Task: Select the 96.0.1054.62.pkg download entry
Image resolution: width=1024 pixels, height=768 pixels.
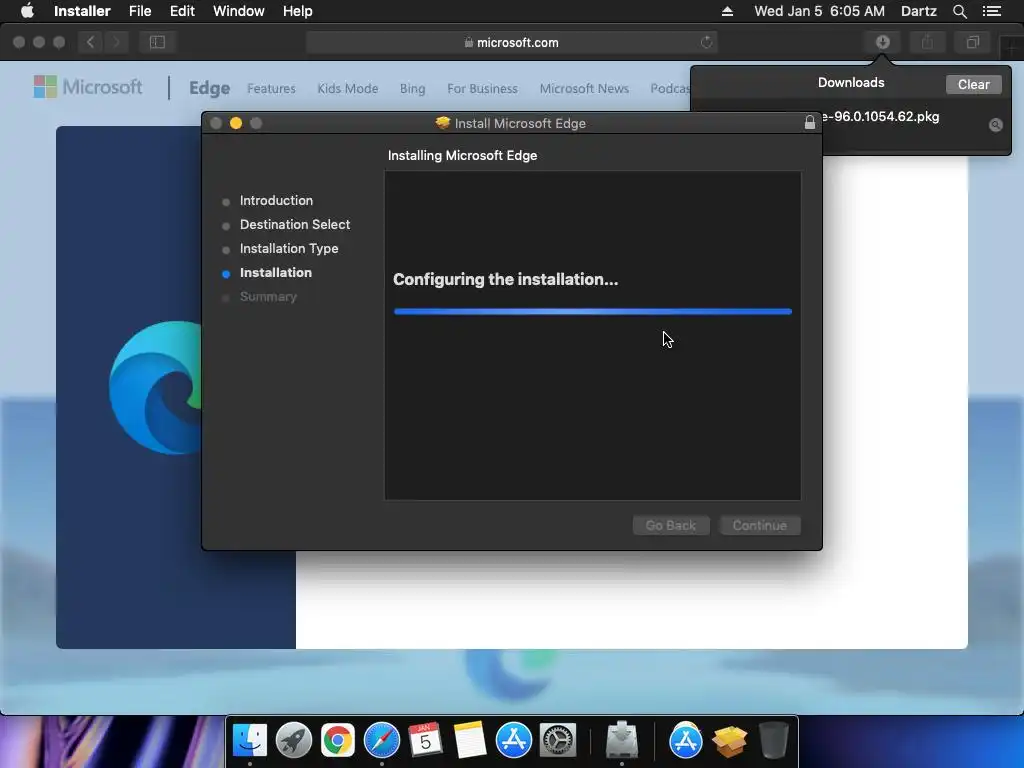Action: (x=882, y=117)
